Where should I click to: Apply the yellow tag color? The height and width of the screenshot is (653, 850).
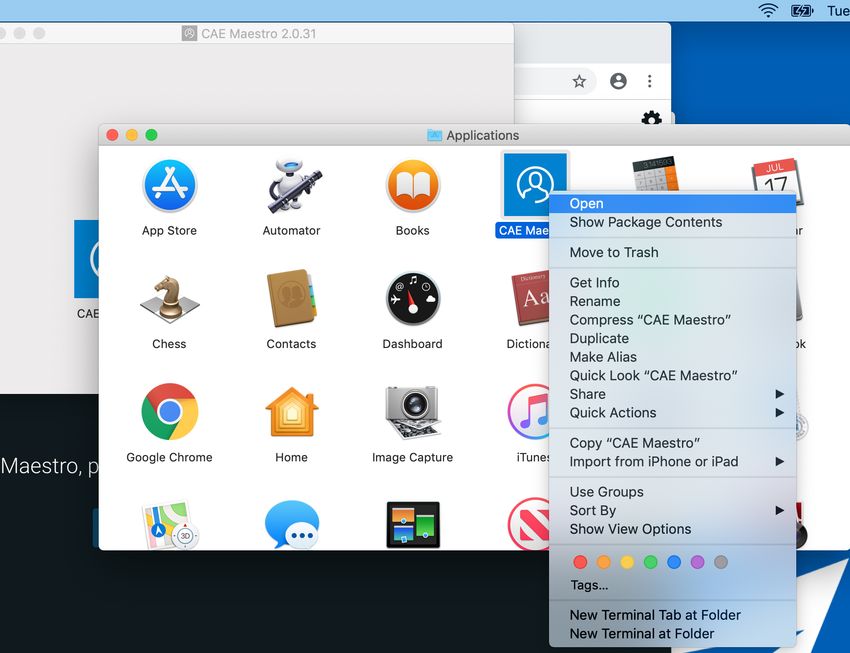tap(627, 562)
